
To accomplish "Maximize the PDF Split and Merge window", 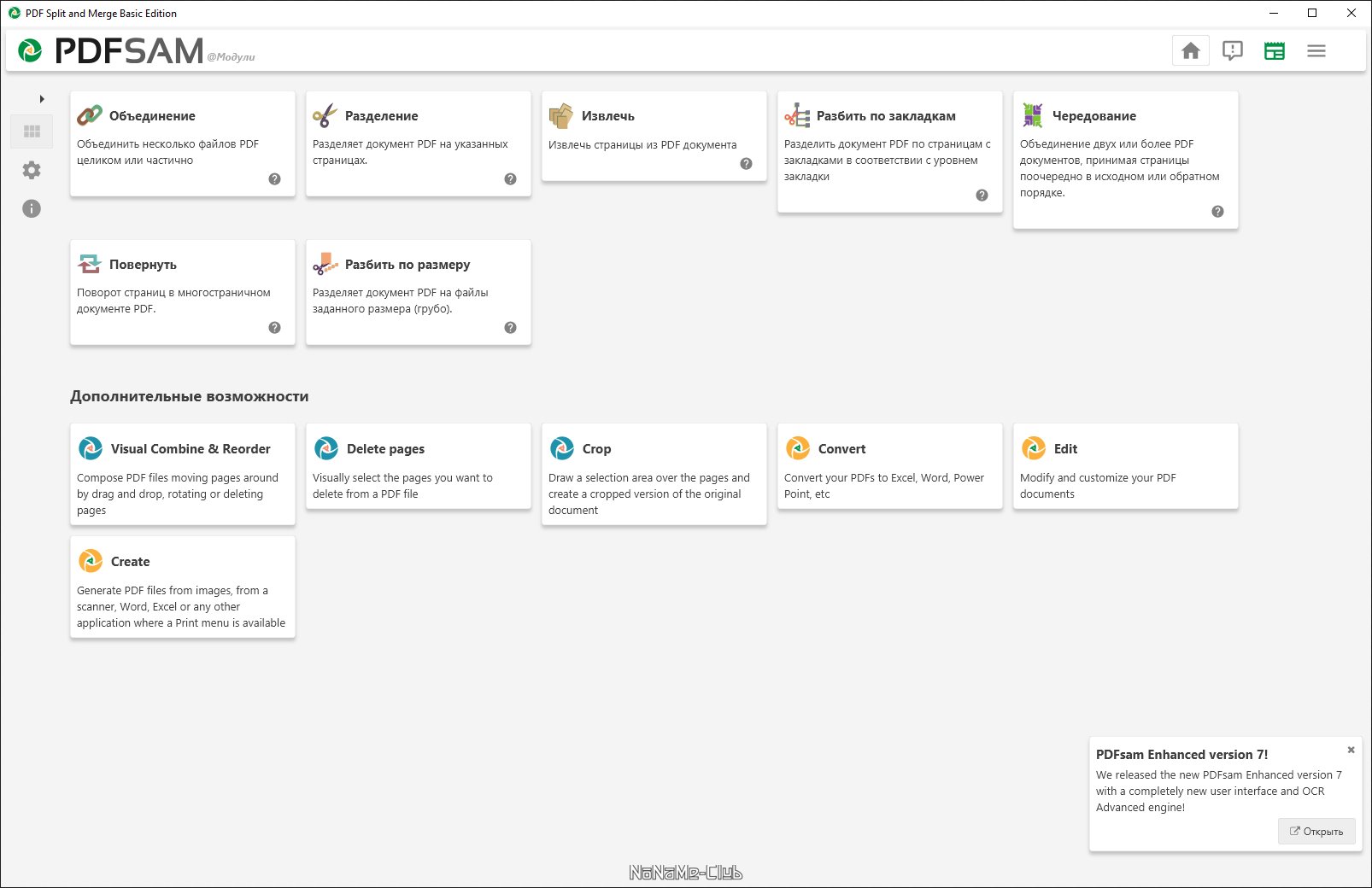I will tap(1312, 13).
